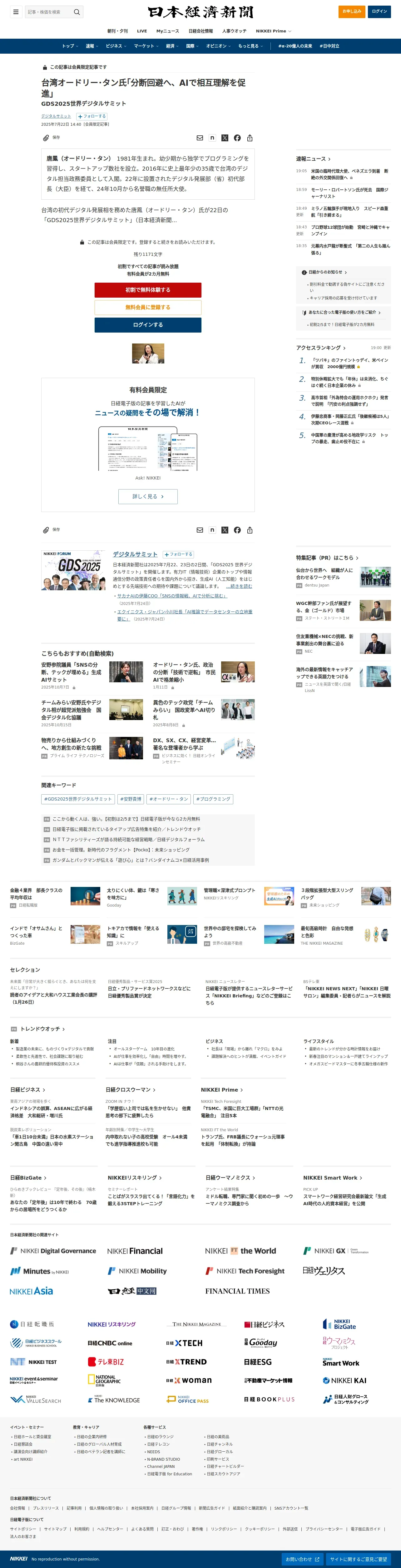
Task: Expand the NIKKEI Prime dropdown
Action: point(274,31)
